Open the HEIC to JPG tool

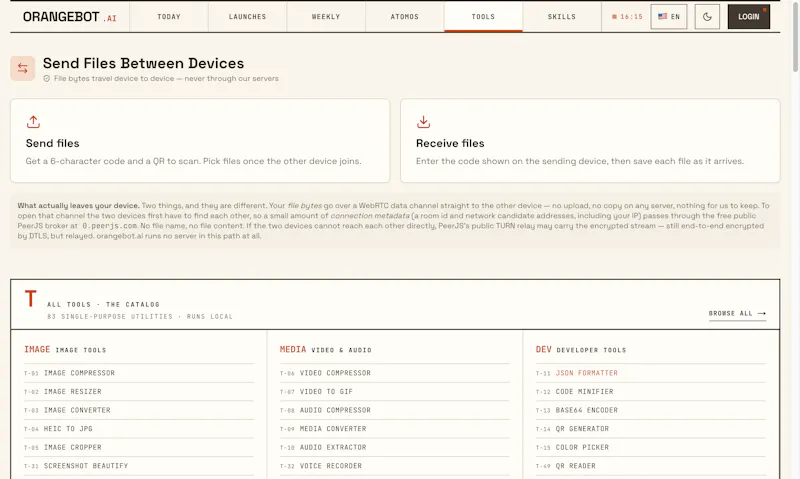point(139,429)
